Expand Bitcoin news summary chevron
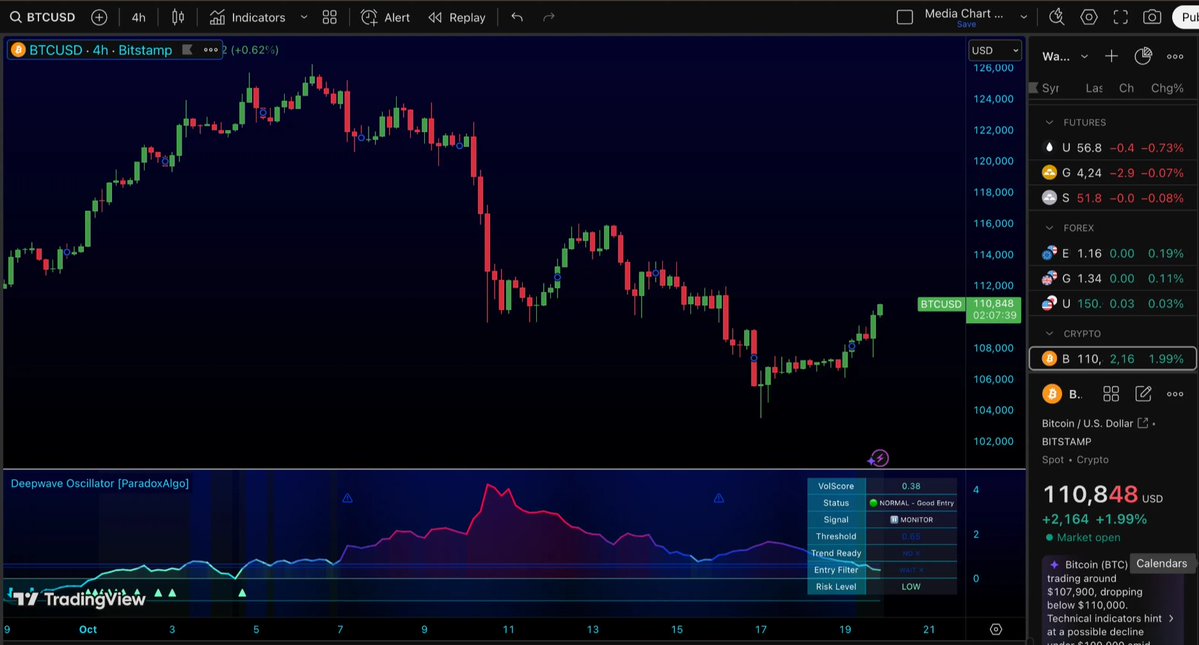1199x645 pixels. tap(1171, 618)
